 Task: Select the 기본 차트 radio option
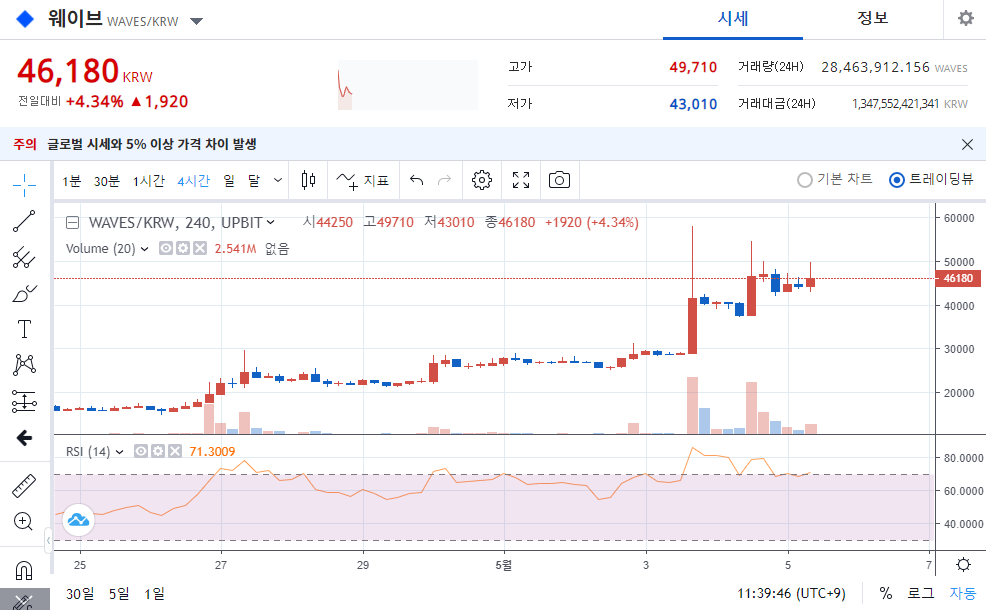[834, 180]
